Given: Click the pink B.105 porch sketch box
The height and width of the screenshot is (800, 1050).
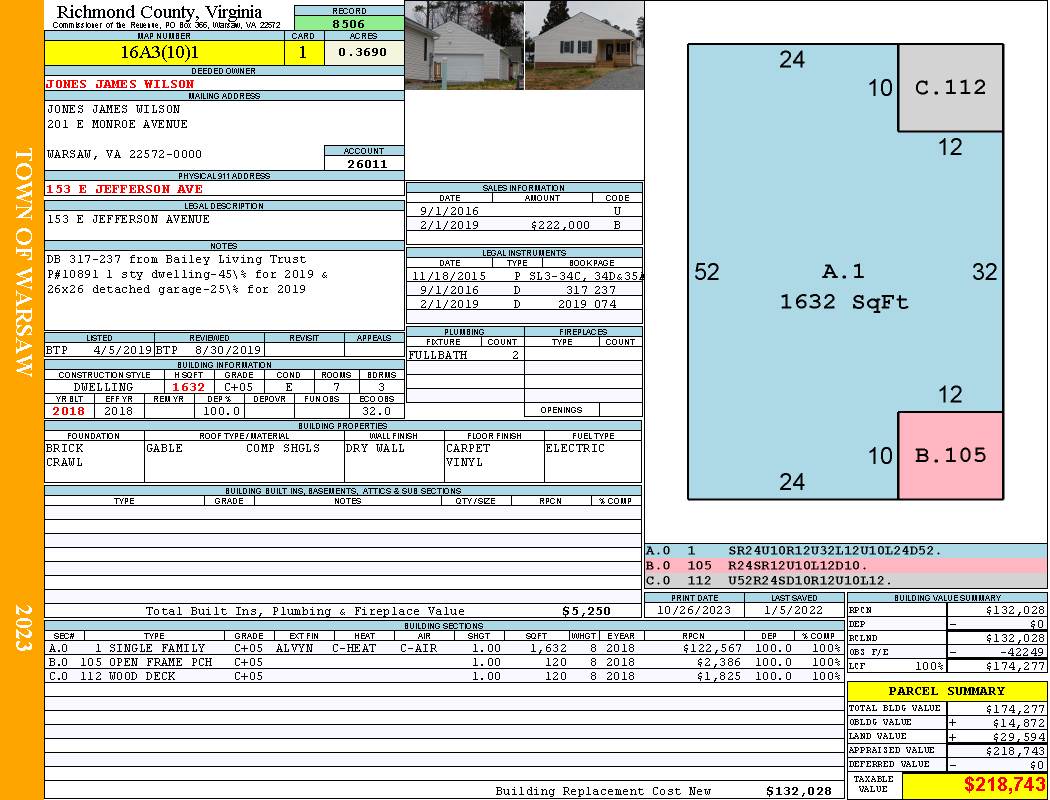Looking at the screenshot, I should [x=950, y=455].
